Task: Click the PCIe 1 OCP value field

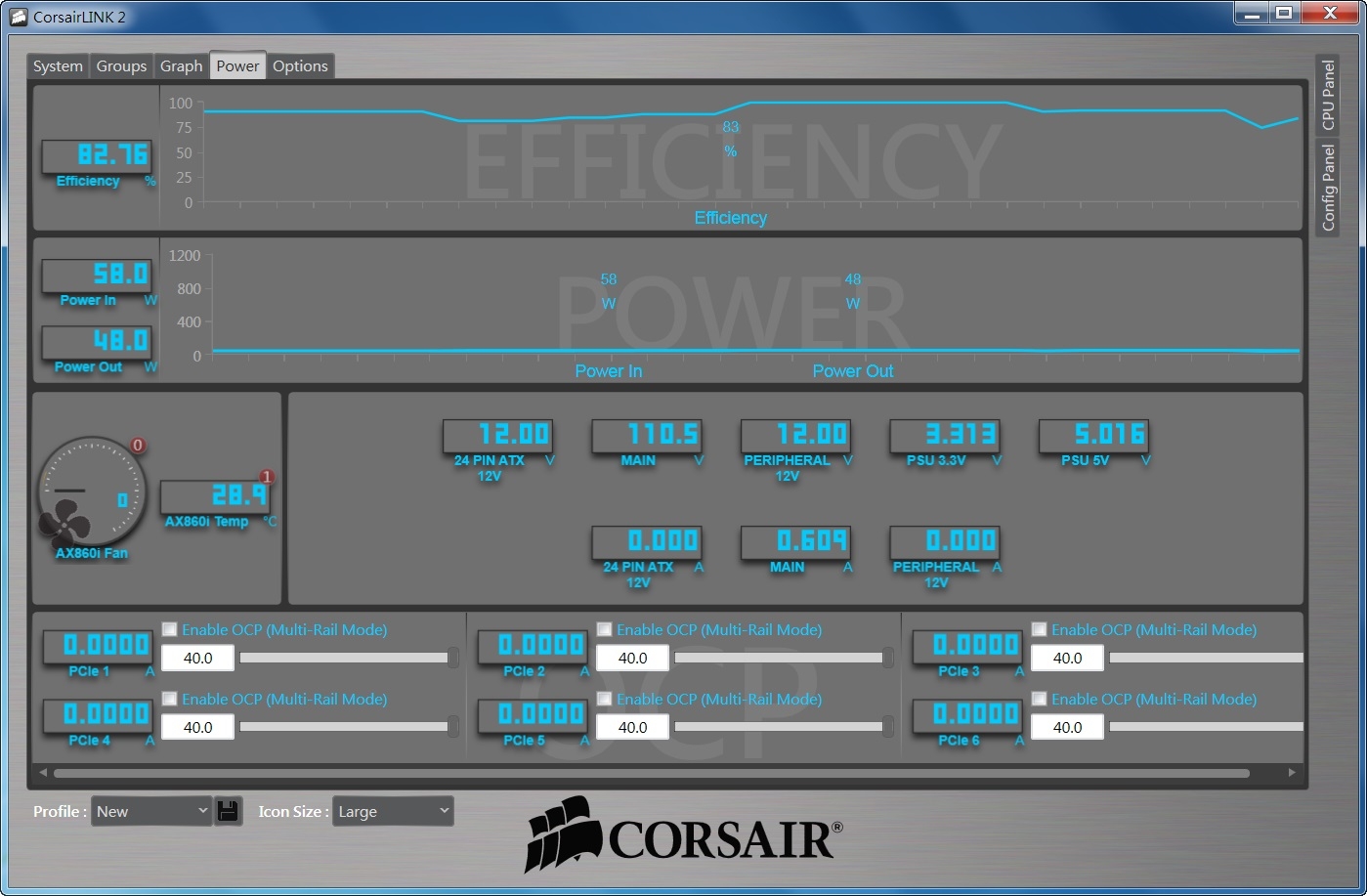Action: 197,658
